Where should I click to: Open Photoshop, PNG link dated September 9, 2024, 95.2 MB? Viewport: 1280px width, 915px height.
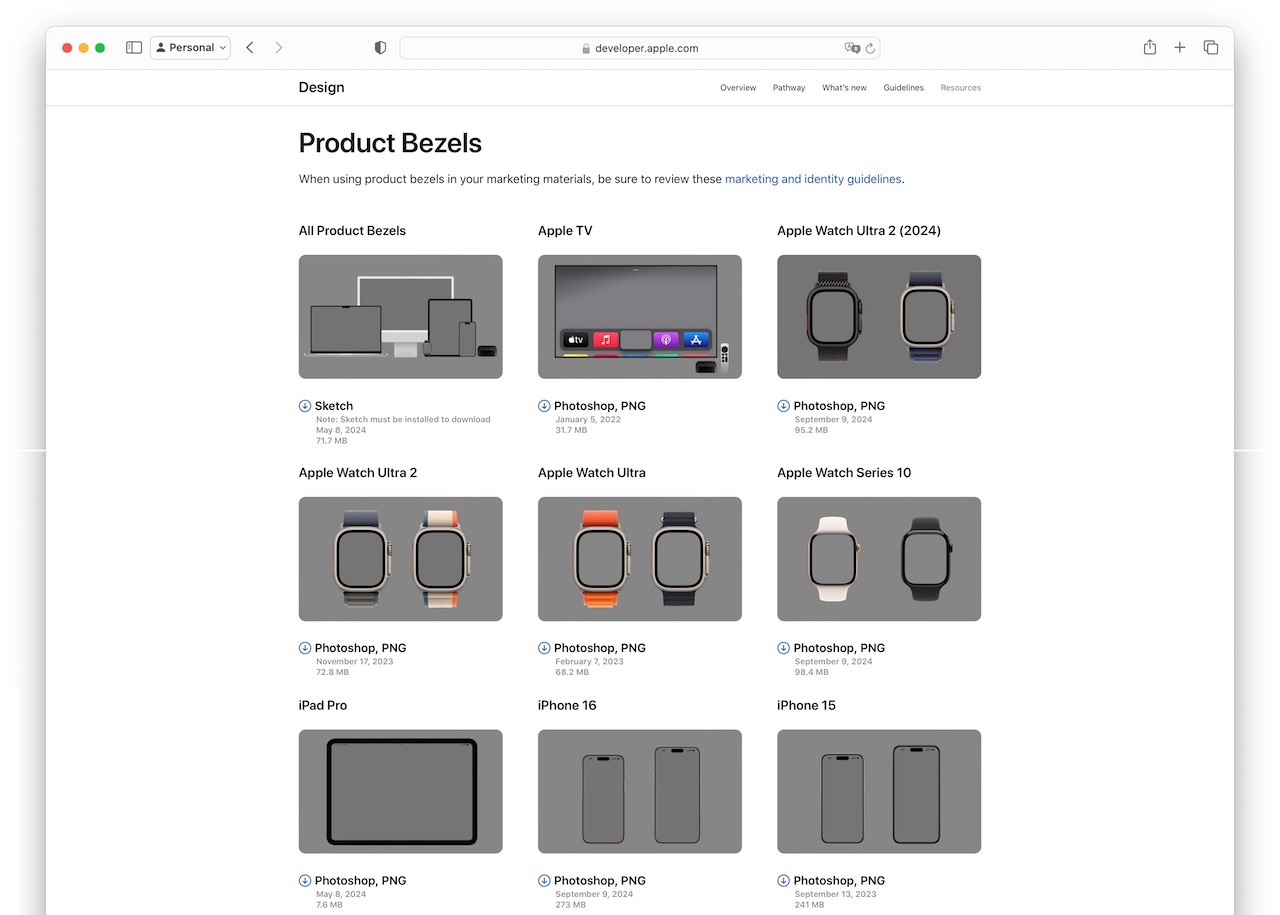[839, 406]
